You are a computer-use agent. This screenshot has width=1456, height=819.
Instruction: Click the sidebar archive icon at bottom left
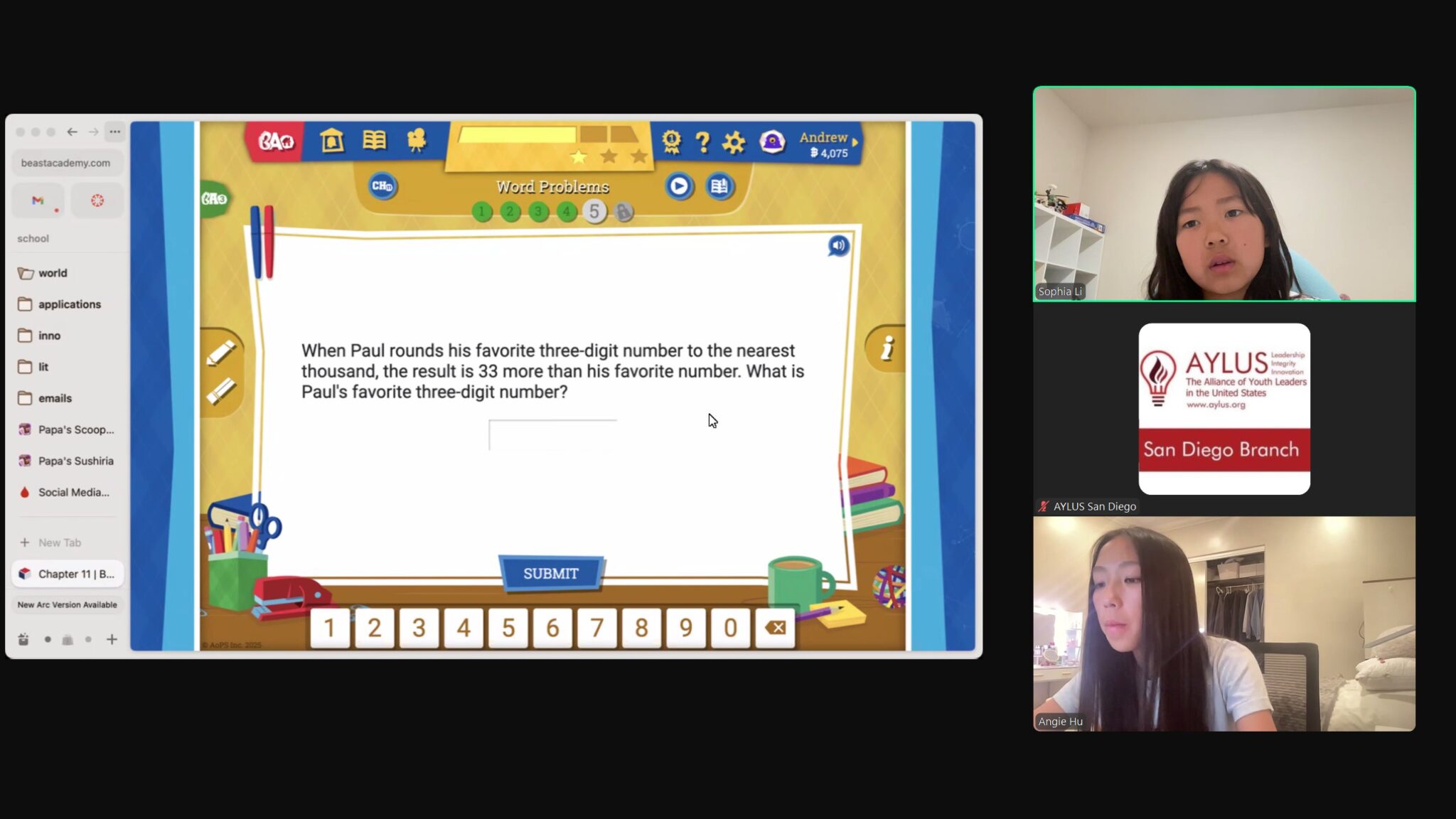[x=23, y=639]
